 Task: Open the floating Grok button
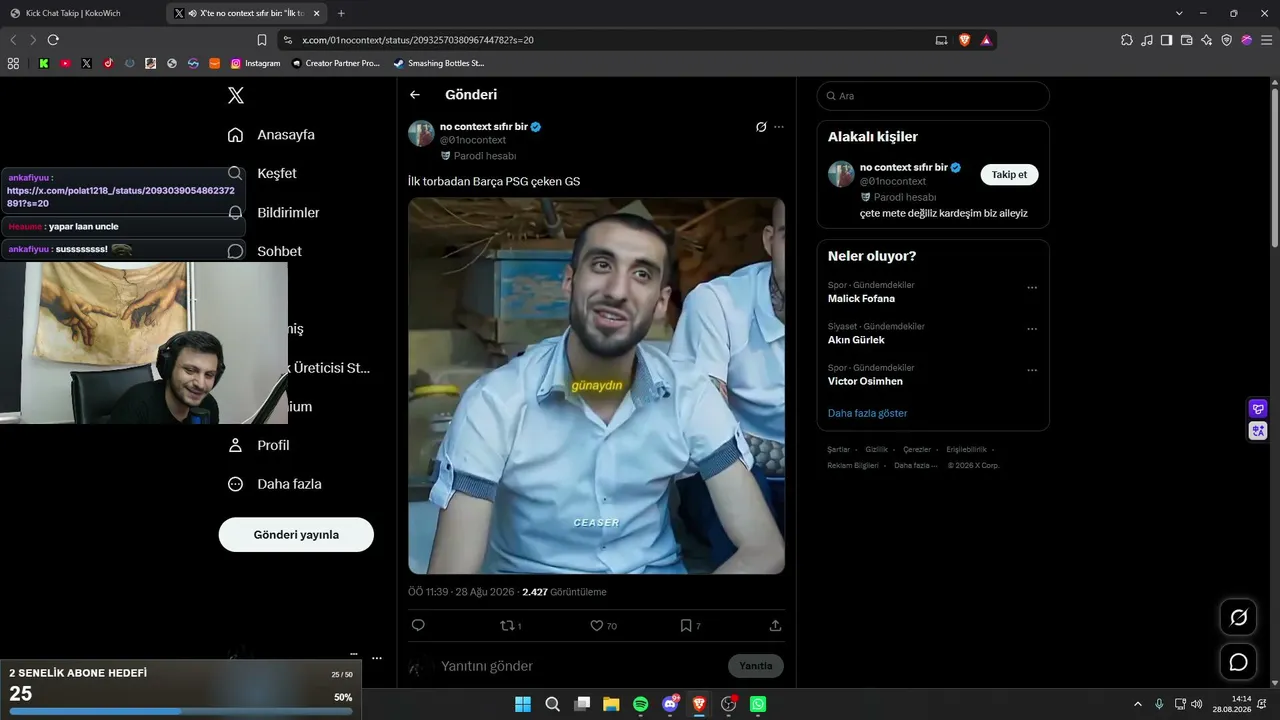[x=1238, y=617]
